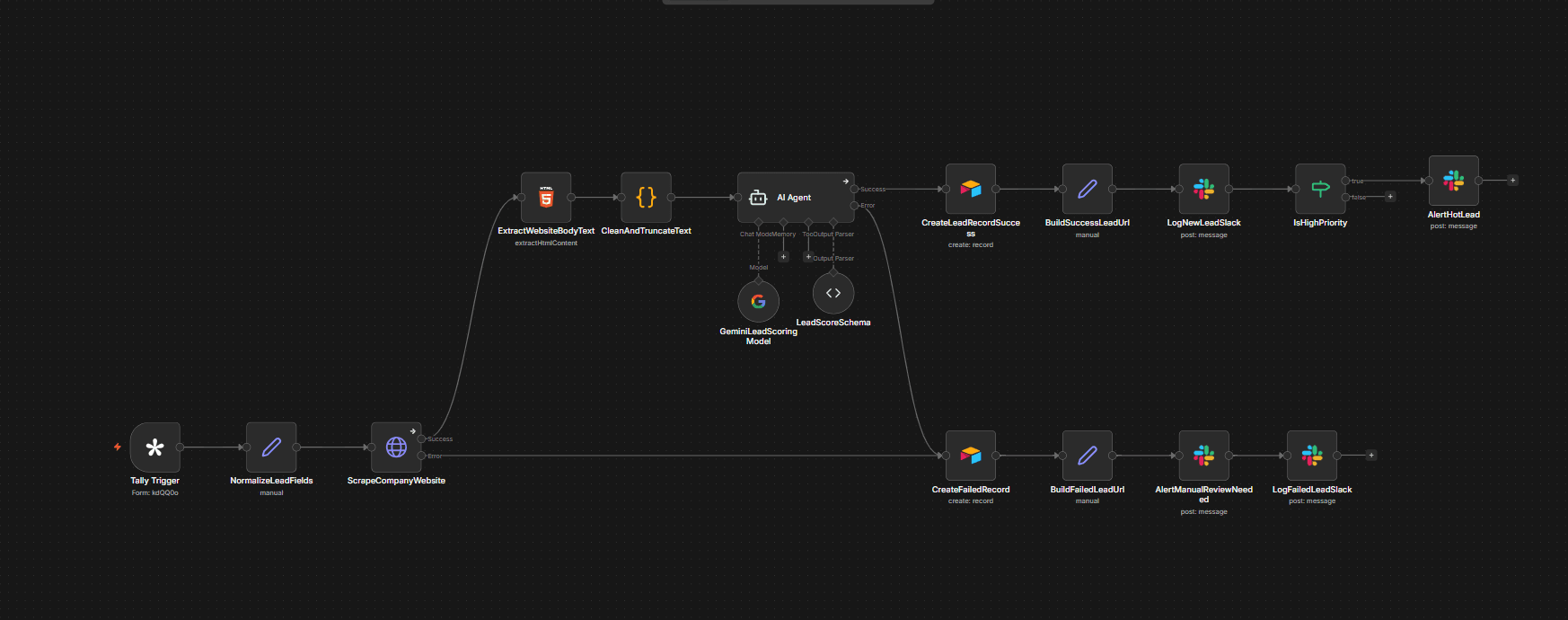The width and height of the screenshot is (1568, 620).
Task: Add a node on the IsHighPriority false branch
Action: pyautogui.click(x=1390, y=197)
